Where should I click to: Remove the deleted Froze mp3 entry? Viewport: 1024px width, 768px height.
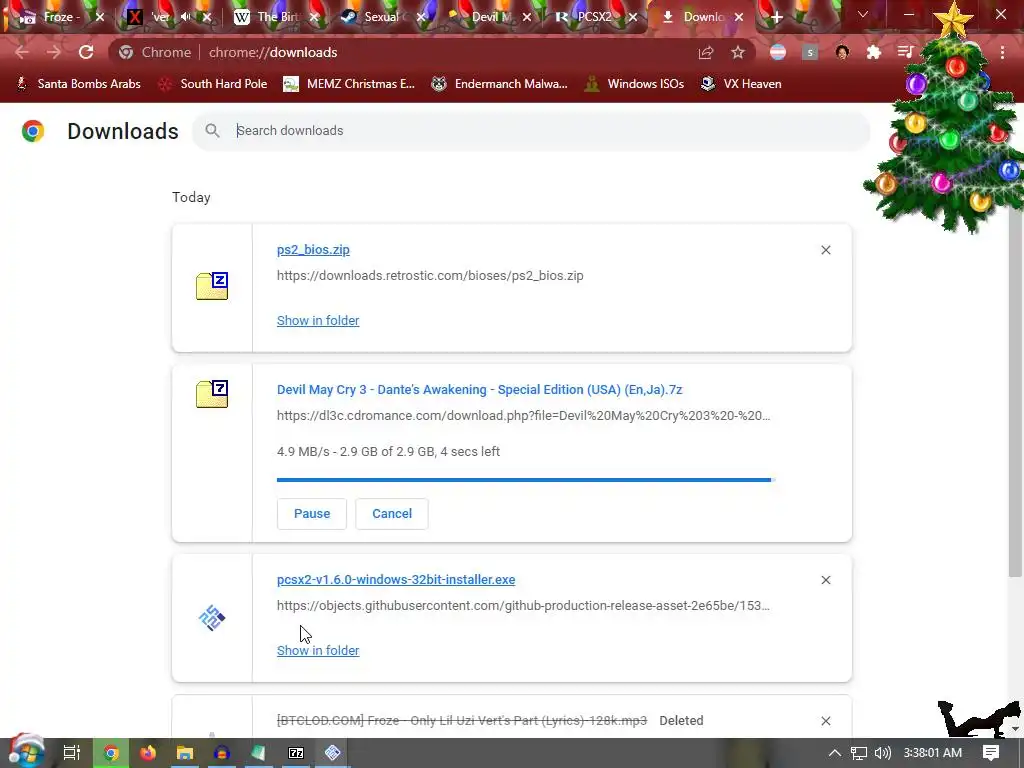825,721
